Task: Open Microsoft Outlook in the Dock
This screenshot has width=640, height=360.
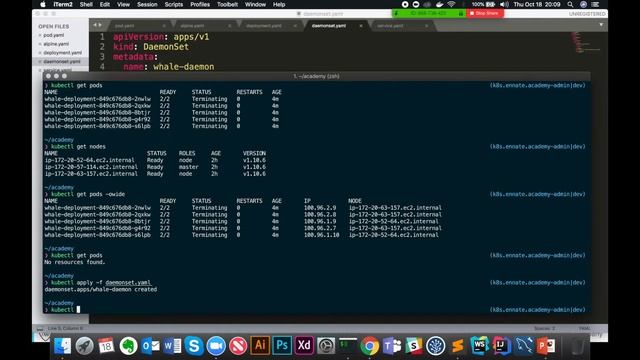Action: 150,346
